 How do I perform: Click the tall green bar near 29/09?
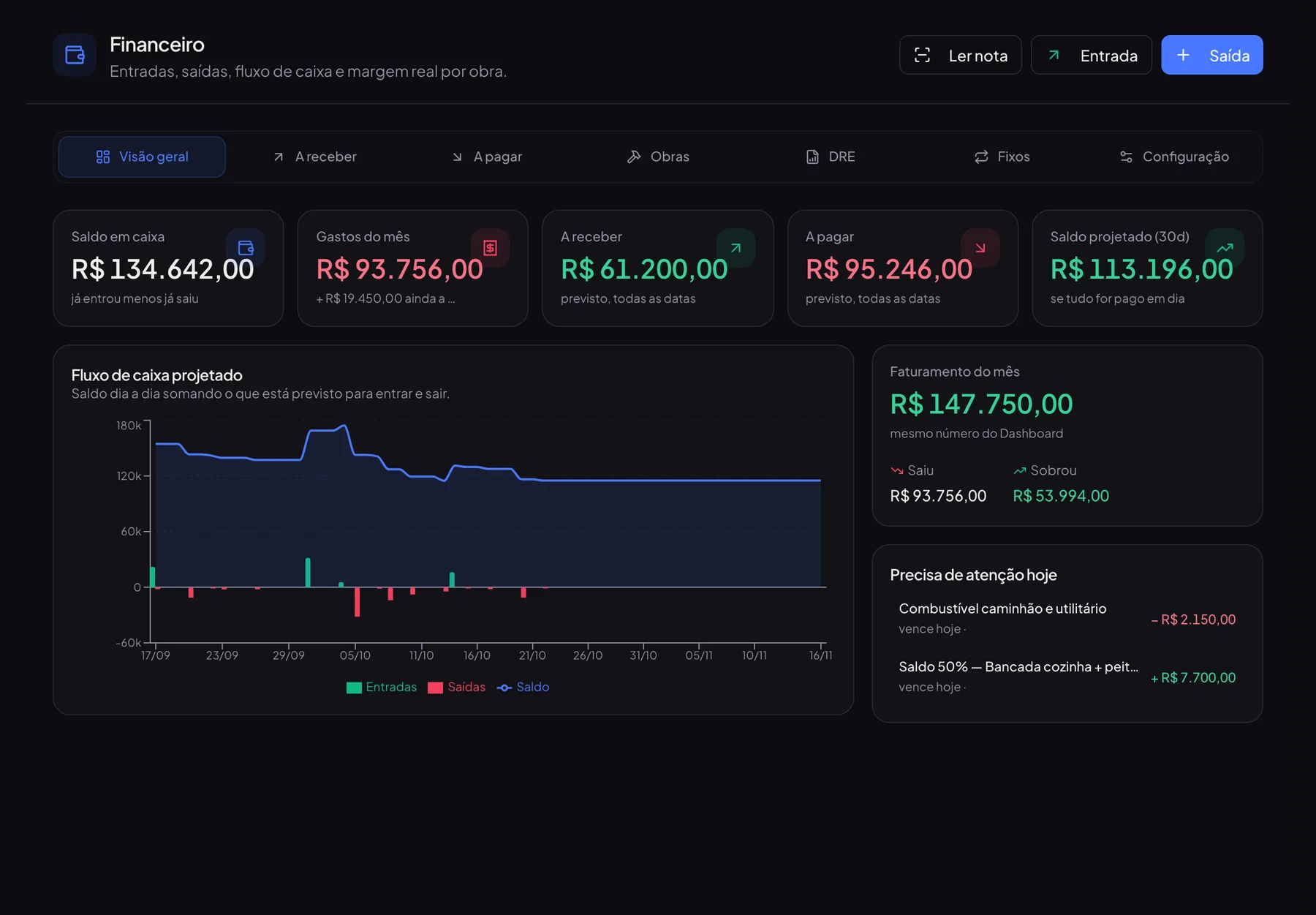point(308,573)
